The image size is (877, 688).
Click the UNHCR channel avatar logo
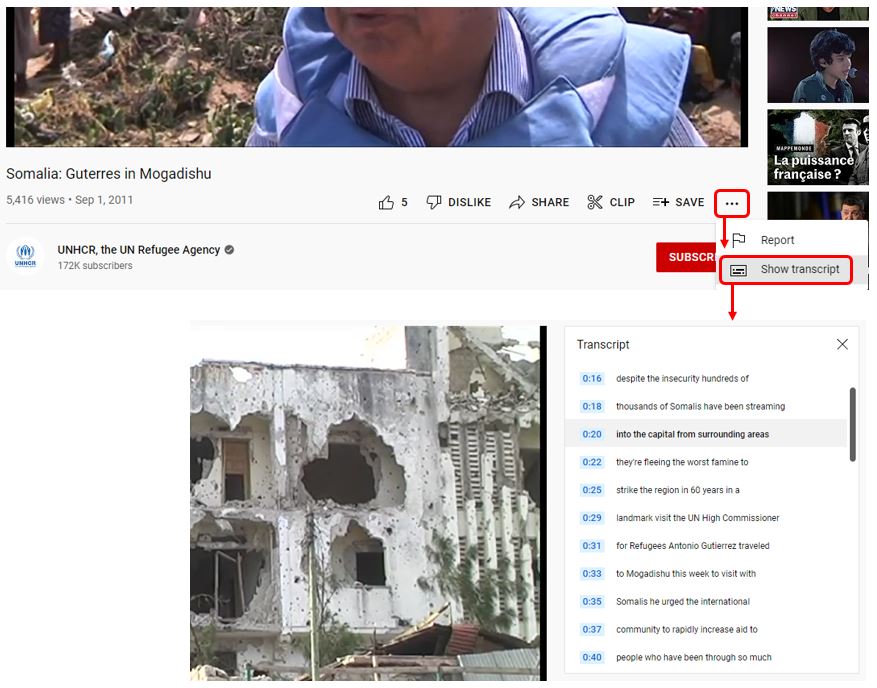pos(25,257)
